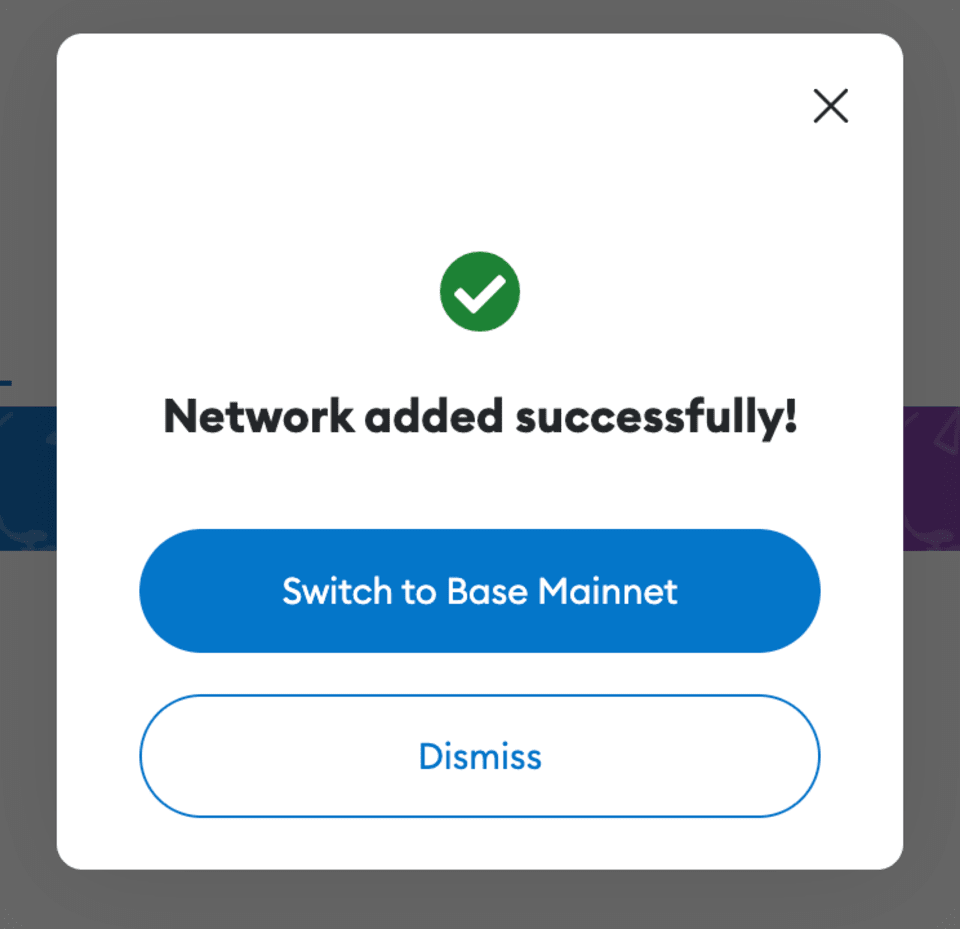Select the white check inside green circle

(480, 292)
